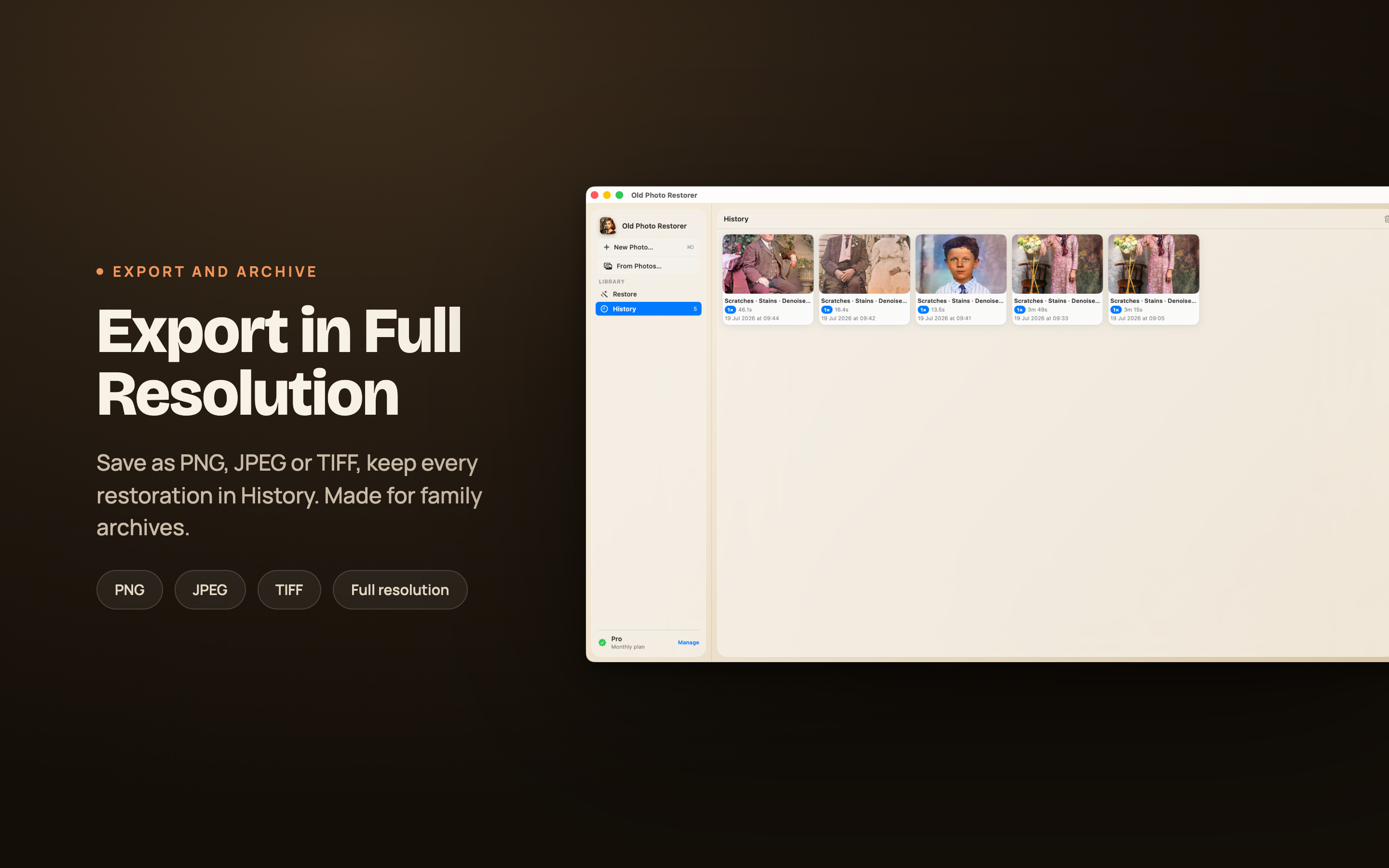This screenshot has height=868, width=1389.
Task: Select the History library item
Action: pos(649,309)
